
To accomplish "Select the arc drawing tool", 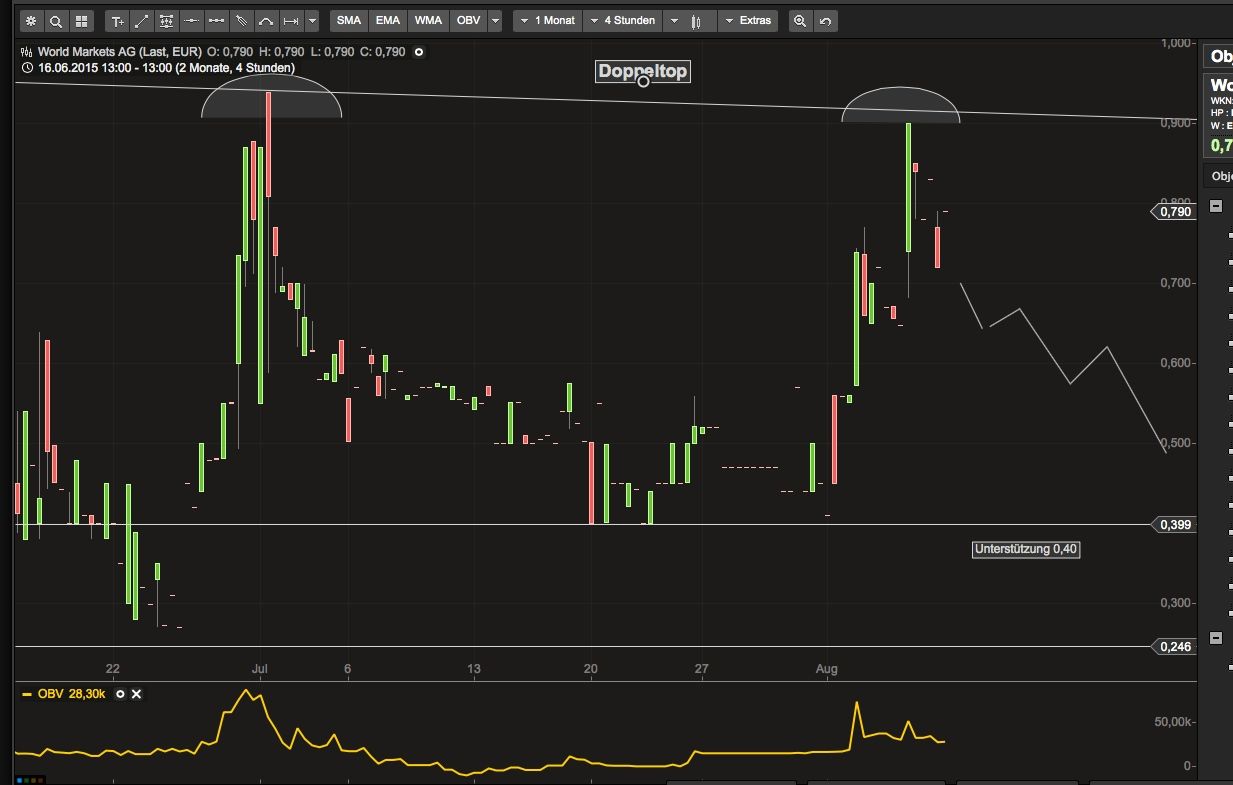I will coord(265,20).
